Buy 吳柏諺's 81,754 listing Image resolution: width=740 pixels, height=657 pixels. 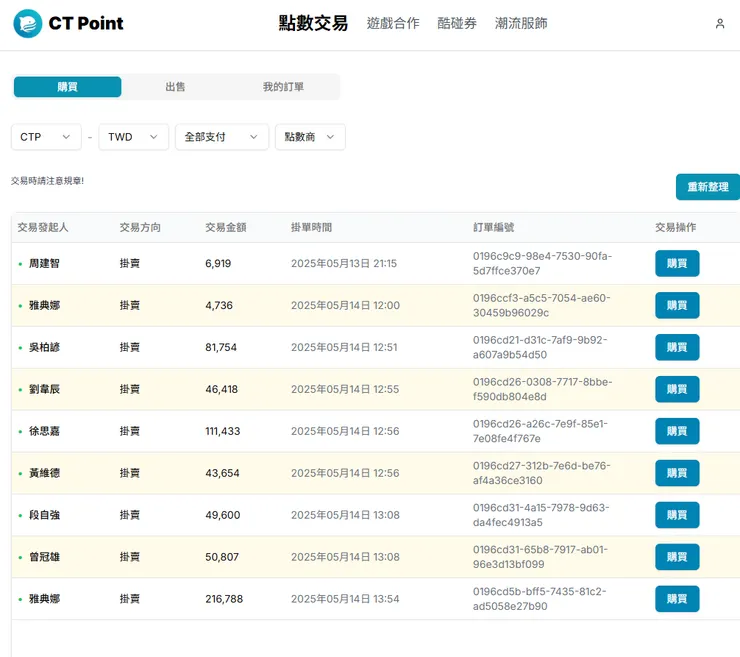coord(677,348)
